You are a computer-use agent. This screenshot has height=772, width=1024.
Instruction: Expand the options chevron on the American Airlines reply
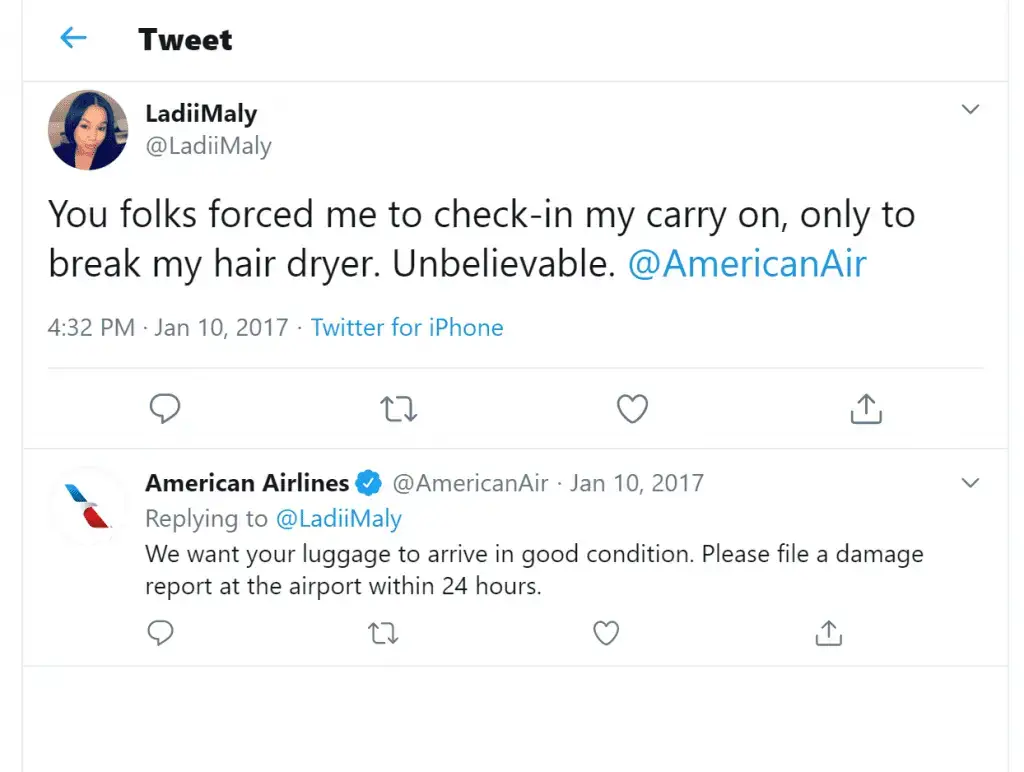point(970,484)
